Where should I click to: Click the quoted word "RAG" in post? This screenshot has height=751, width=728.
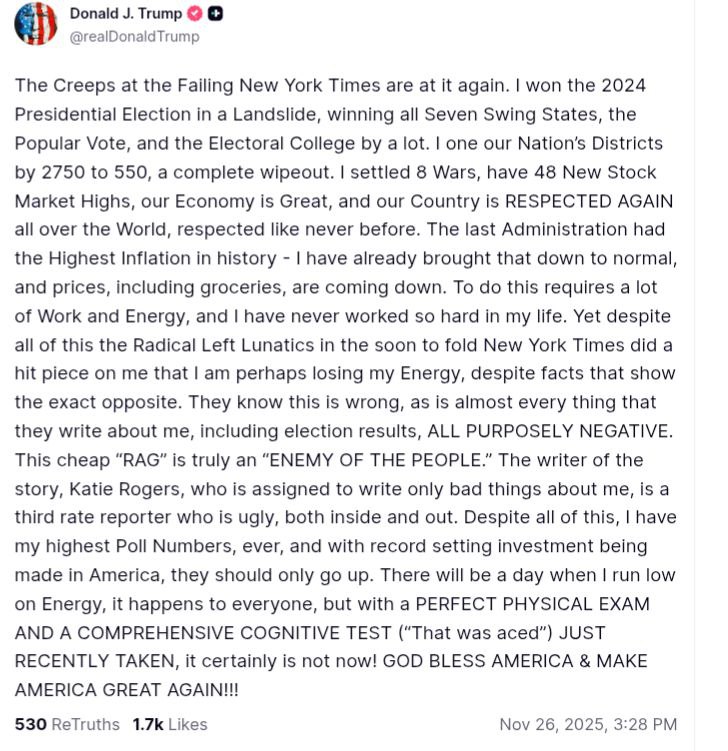click(135, 460)
